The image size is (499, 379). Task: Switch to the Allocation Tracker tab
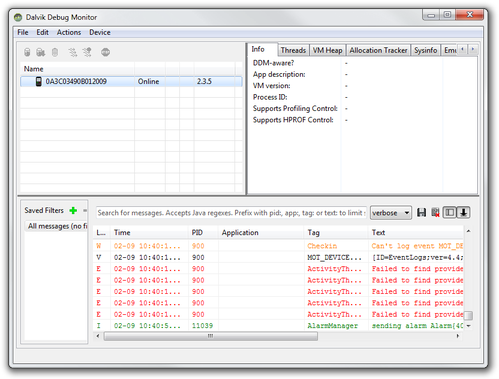click(x=378, y=50)
